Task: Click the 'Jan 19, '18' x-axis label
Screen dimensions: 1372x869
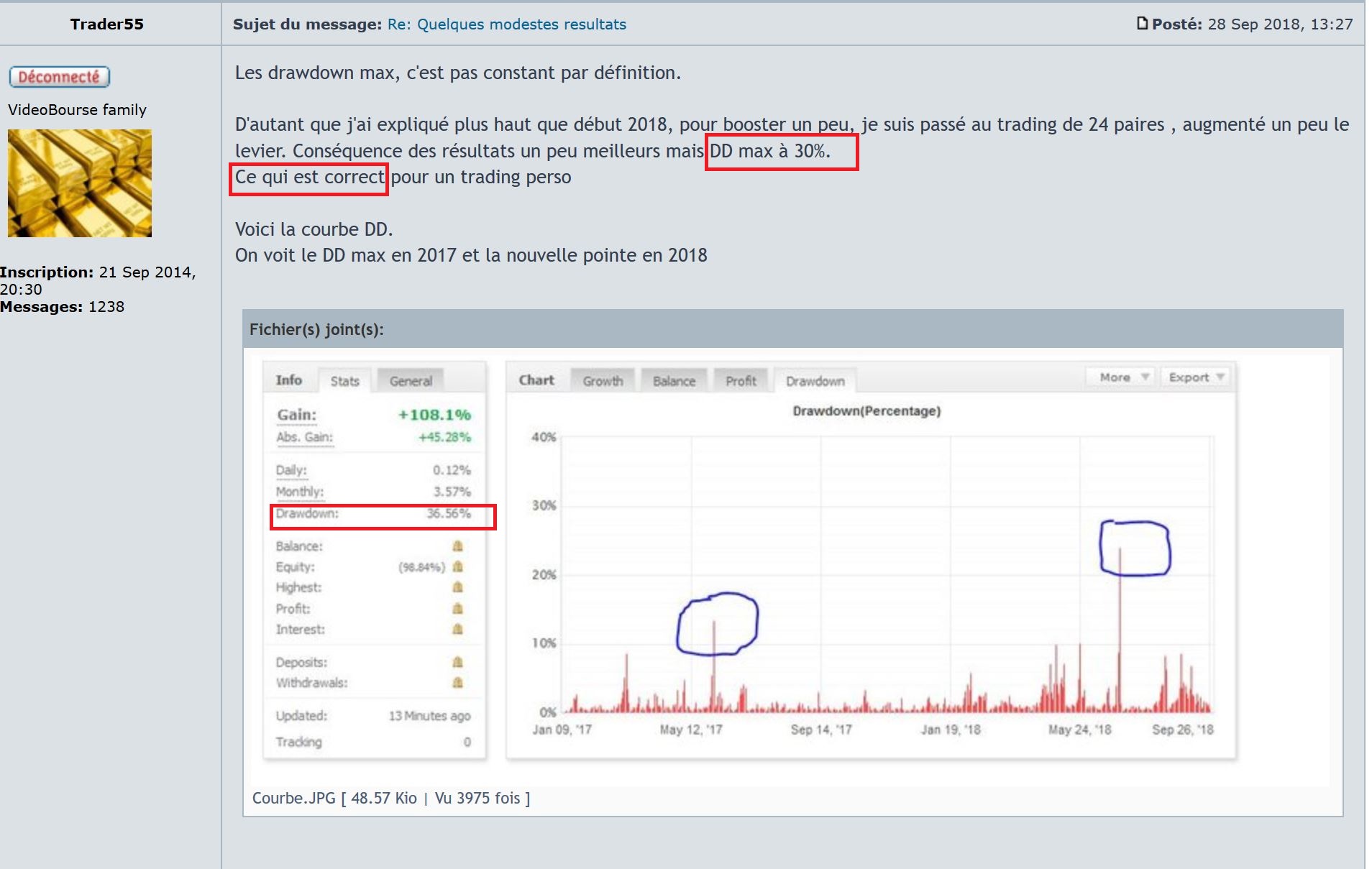Action: [951, 730]
